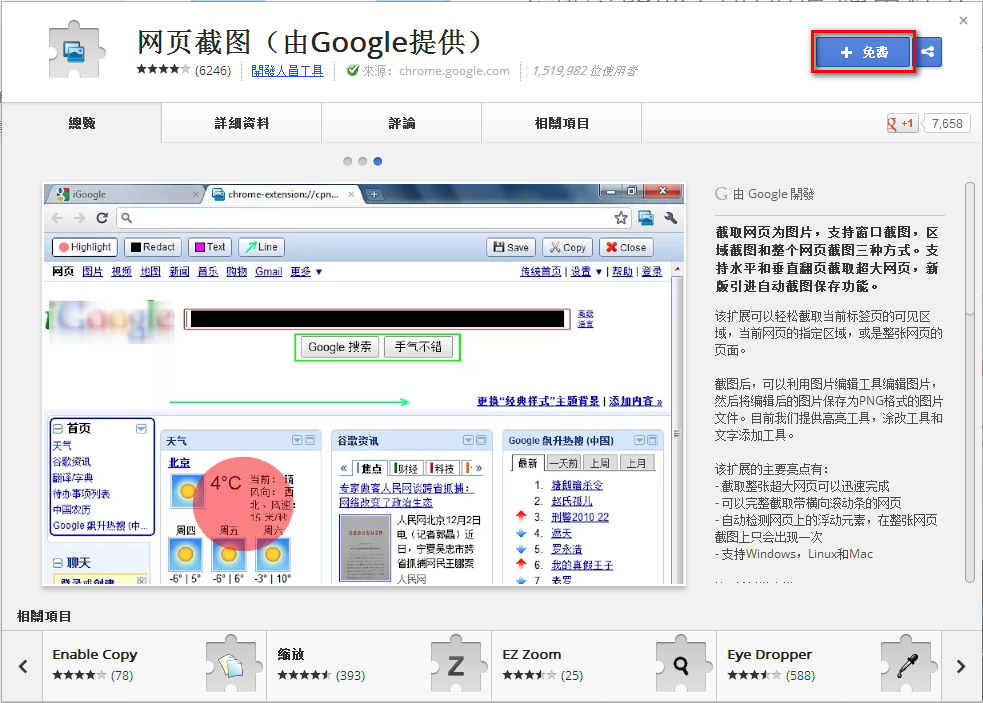
Task: Click the 添加内容 link in preview
Action: tap(635, 401)
